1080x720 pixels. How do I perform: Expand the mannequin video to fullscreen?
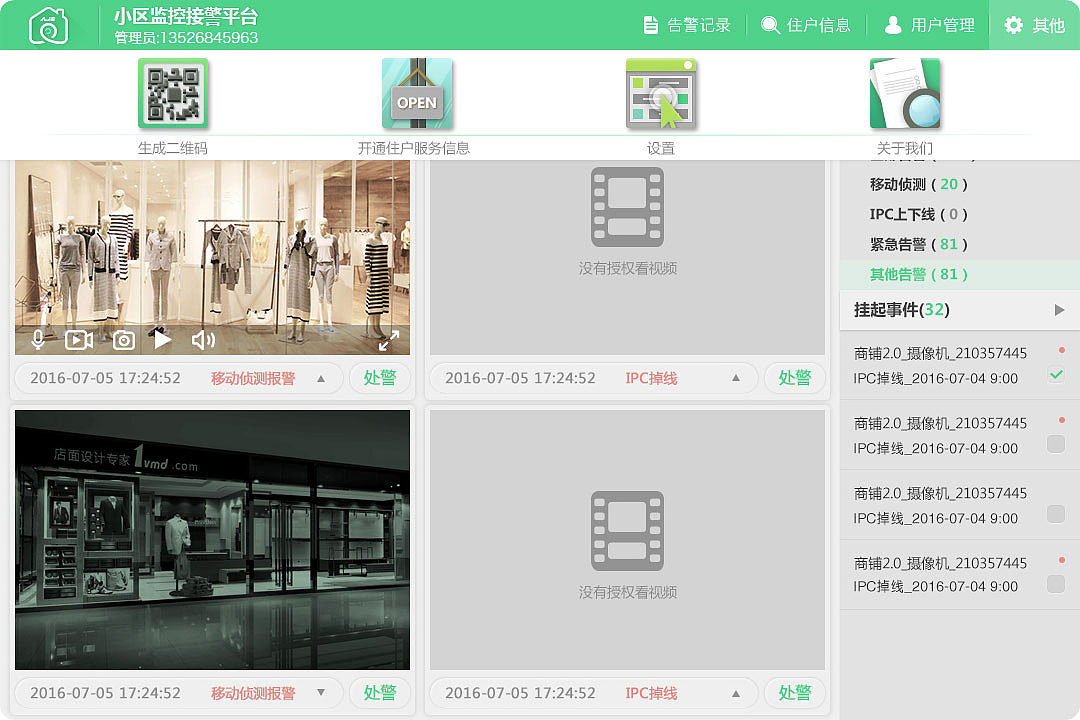click(389, 341)
